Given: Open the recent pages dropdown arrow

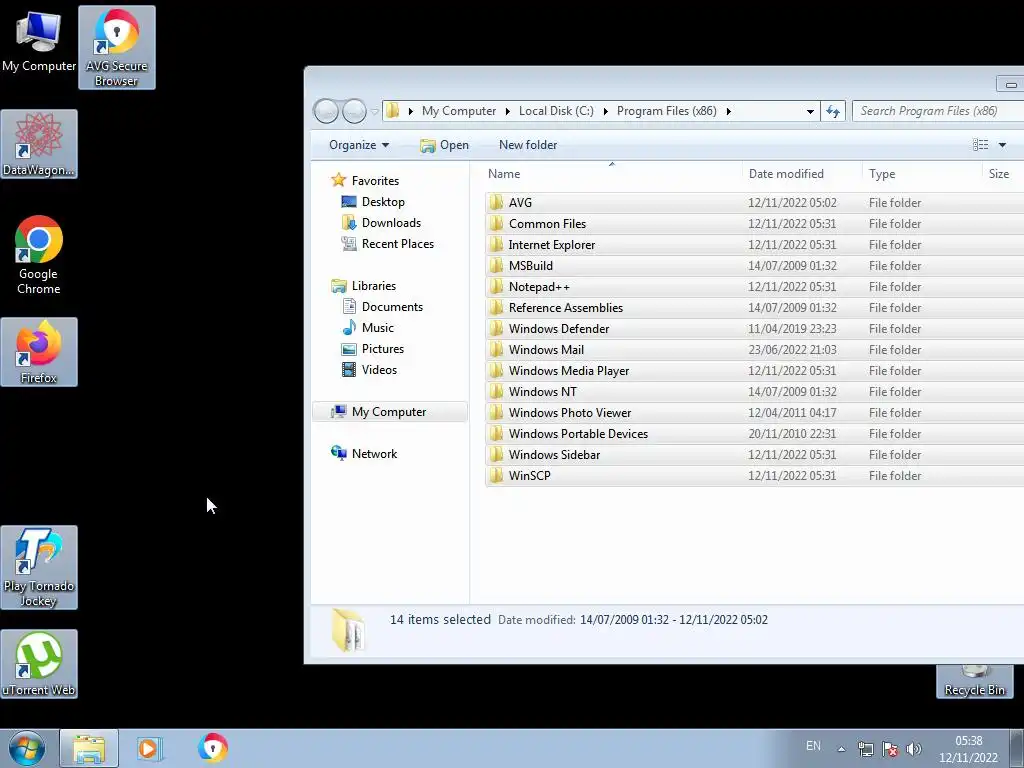Looking at the screenshot, I should (x=374, y=112).
